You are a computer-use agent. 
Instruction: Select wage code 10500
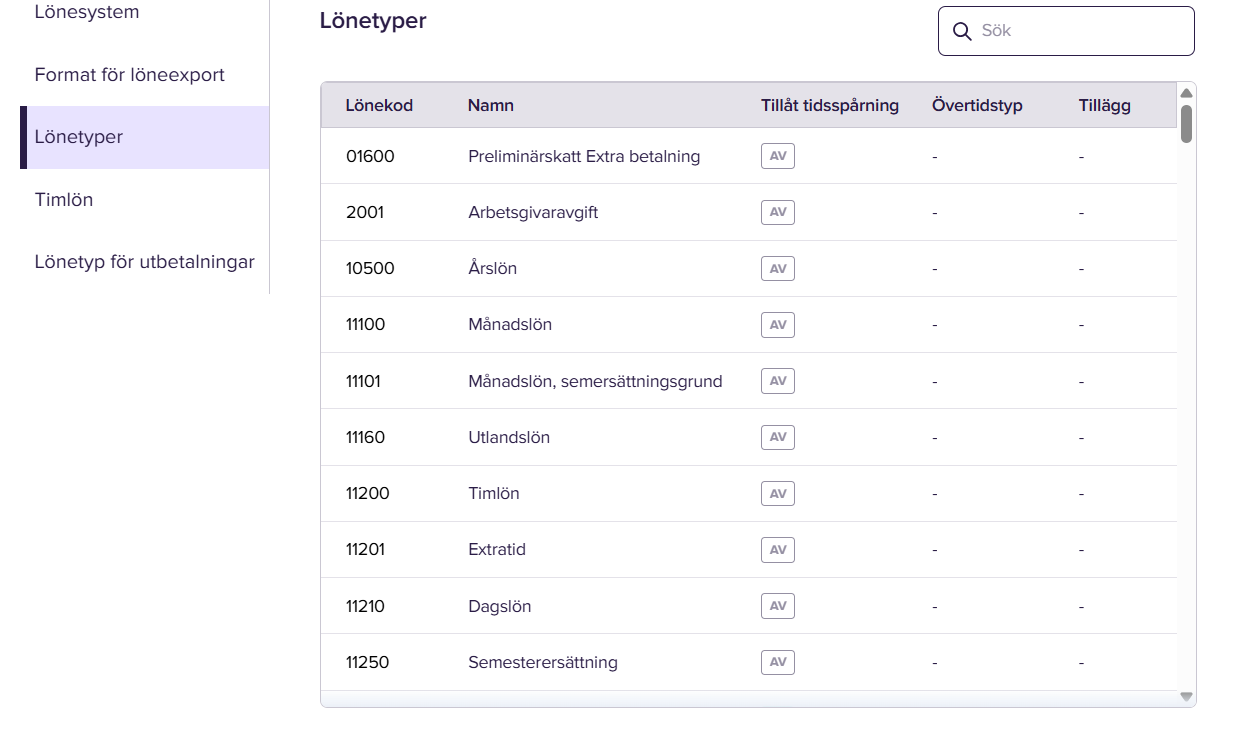[370, 269]
